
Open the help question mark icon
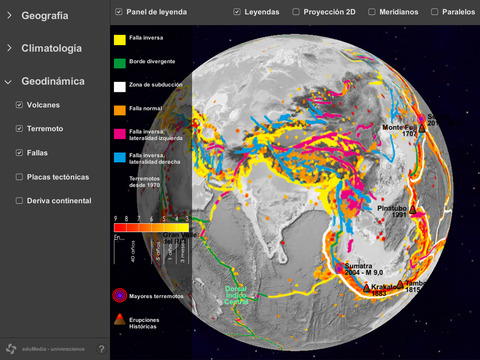pyautogui.click(x=101, y=349)
